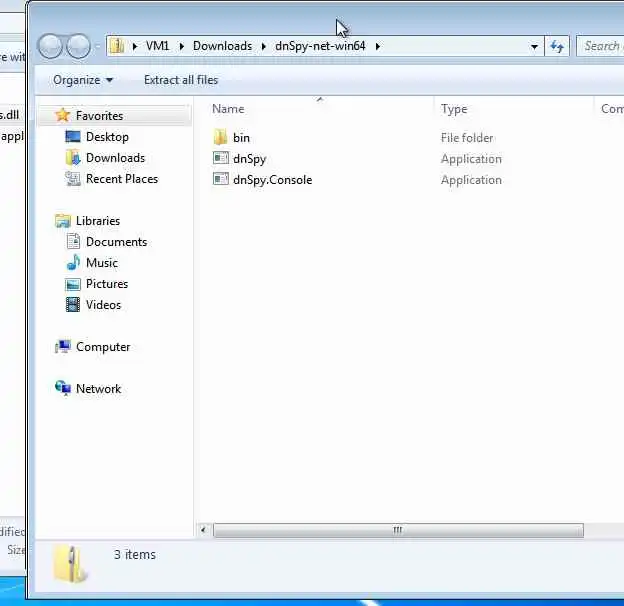
Task: Select Network in the navigation pane
Action: tap(98, 389)
